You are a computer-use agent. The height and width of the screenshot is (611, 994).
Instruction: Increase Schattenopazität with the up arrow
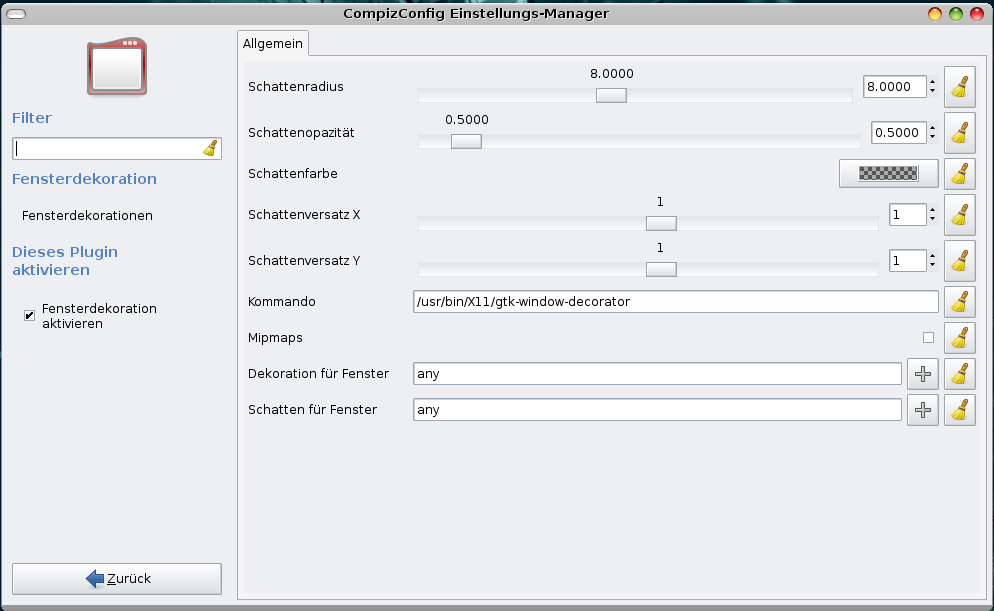[932, 128]
